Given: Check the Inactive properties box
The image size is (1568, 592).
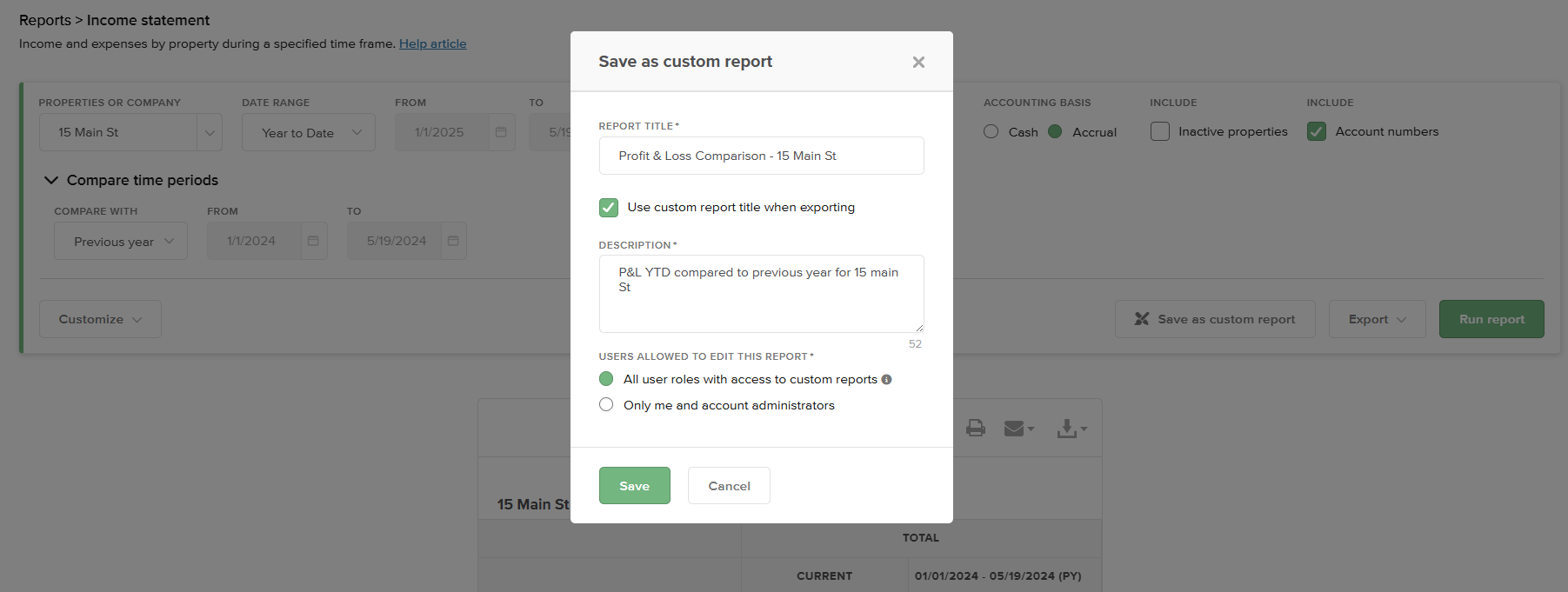Looking at the screenshot, I should point(1160,131).
